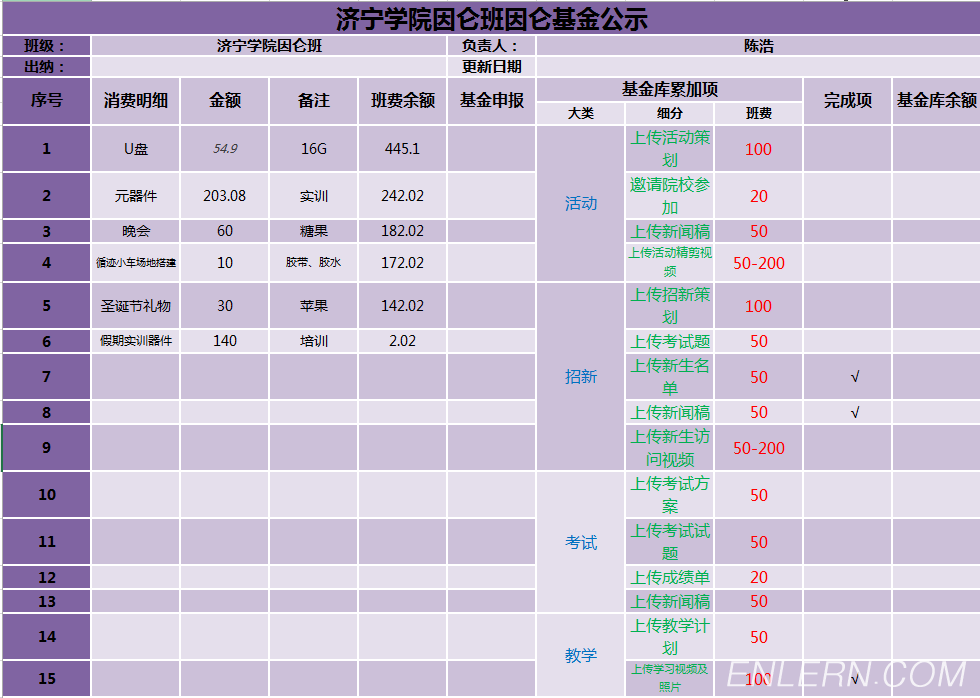The height and width of the screenshot is (698, 980).
Task: Click the 糖果 remark cell
Action: click(x=314, y=231)
